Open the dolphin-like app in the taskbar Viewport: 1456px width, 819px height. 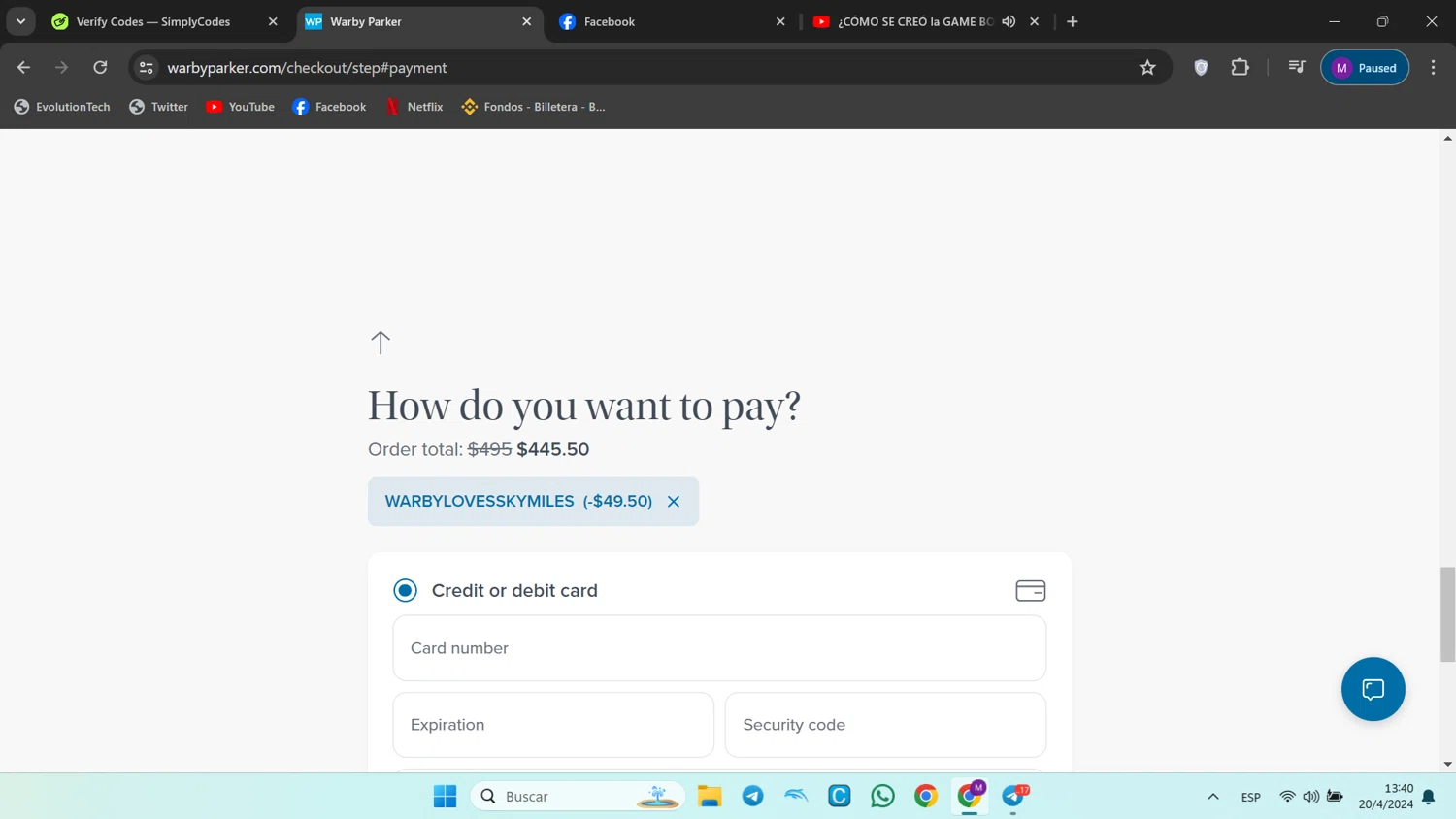point(796,796)
